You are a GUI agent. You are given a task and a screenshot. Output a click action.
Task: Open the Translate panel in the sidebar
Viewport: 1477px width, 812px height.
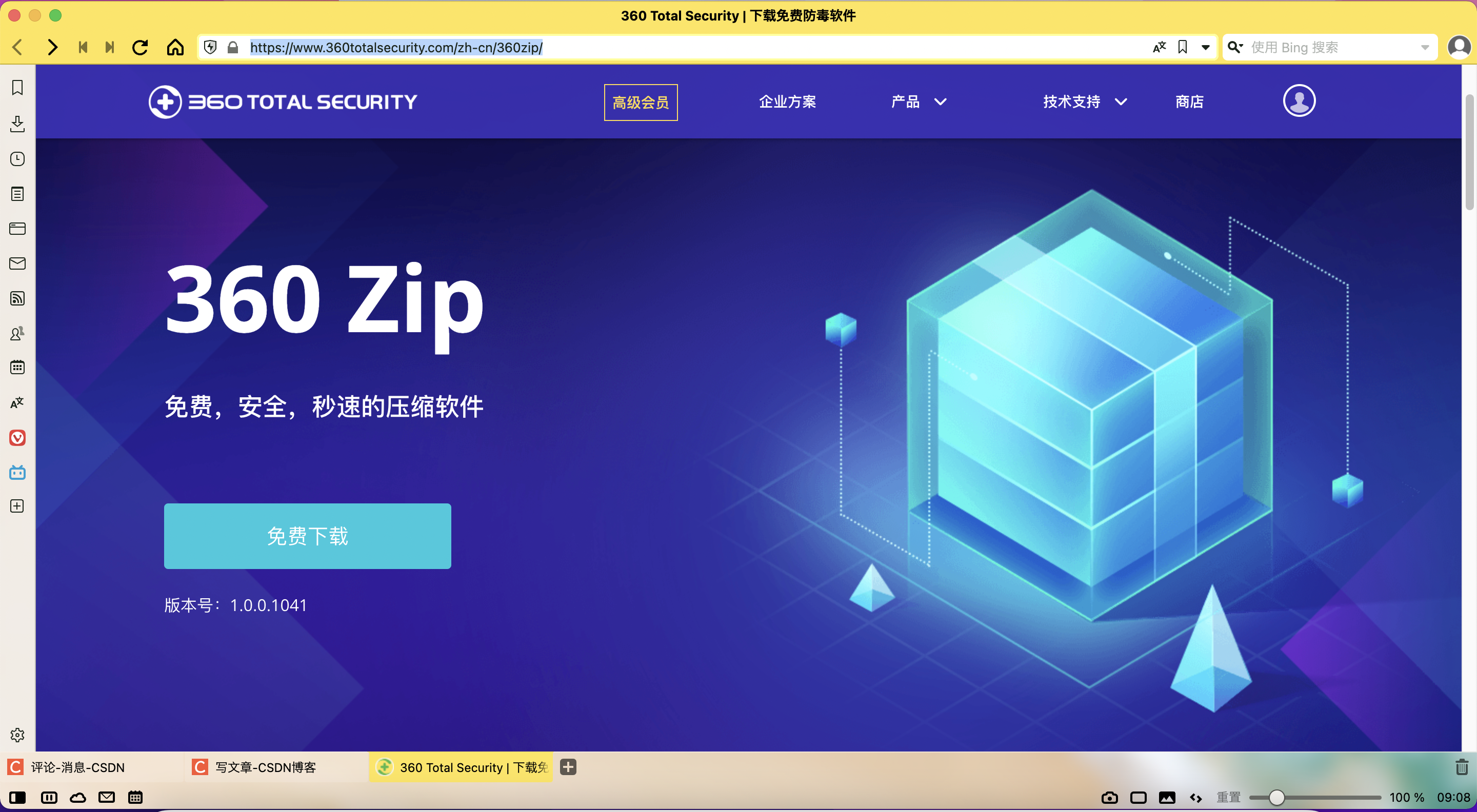(17, 402)
